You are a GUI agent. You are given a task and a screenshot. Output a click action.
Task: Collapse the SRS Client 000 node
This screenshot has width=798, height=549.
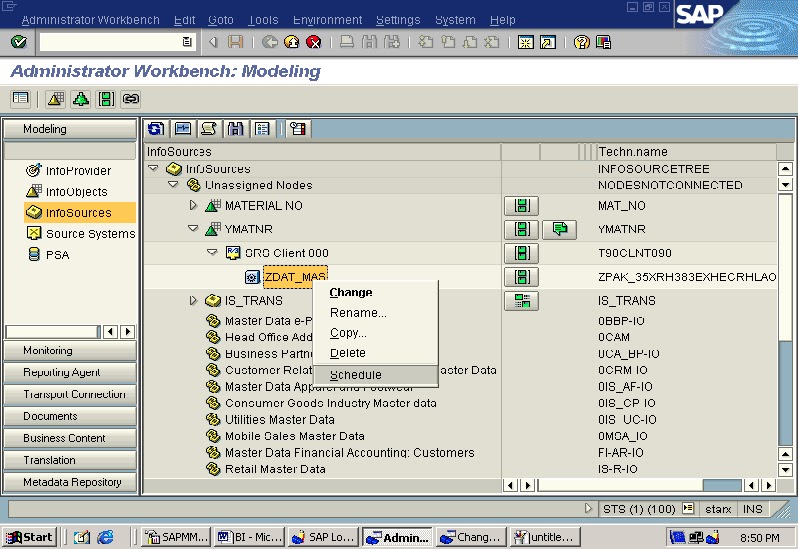(x=213, y=252)
